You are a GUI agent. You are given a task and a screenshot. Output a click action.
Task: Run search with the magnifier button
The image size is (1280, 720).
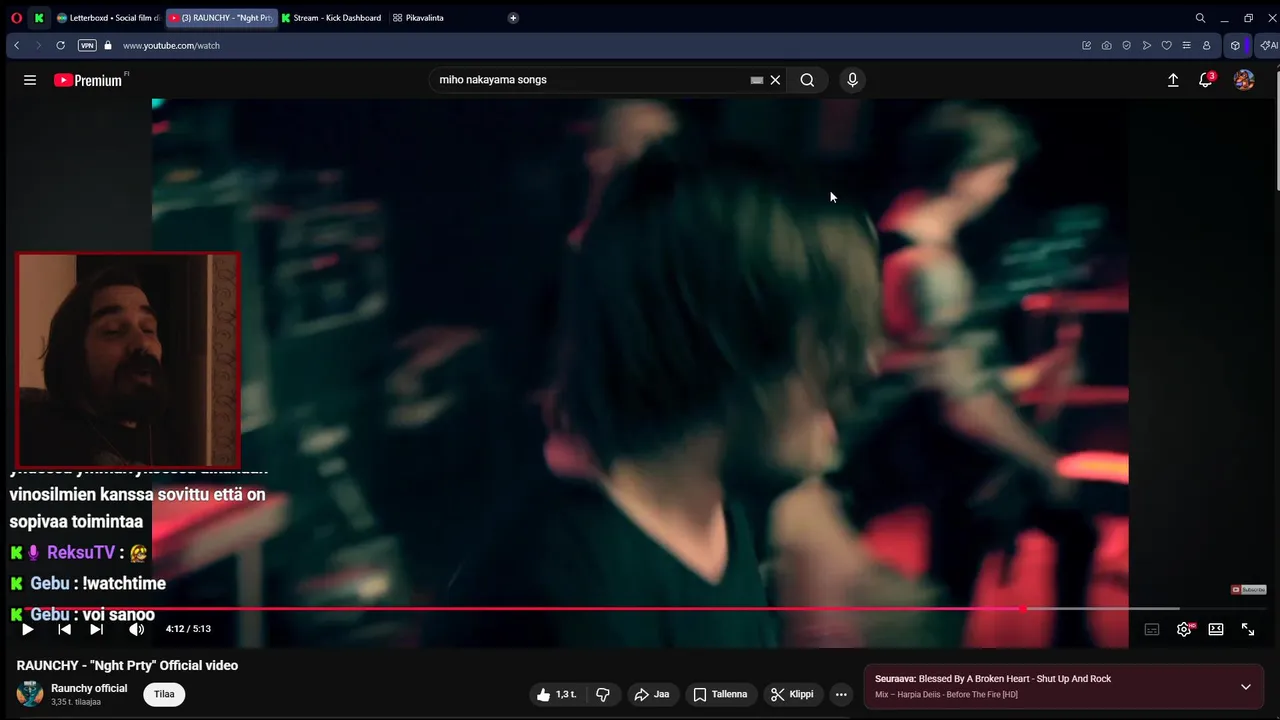[807, 80]
